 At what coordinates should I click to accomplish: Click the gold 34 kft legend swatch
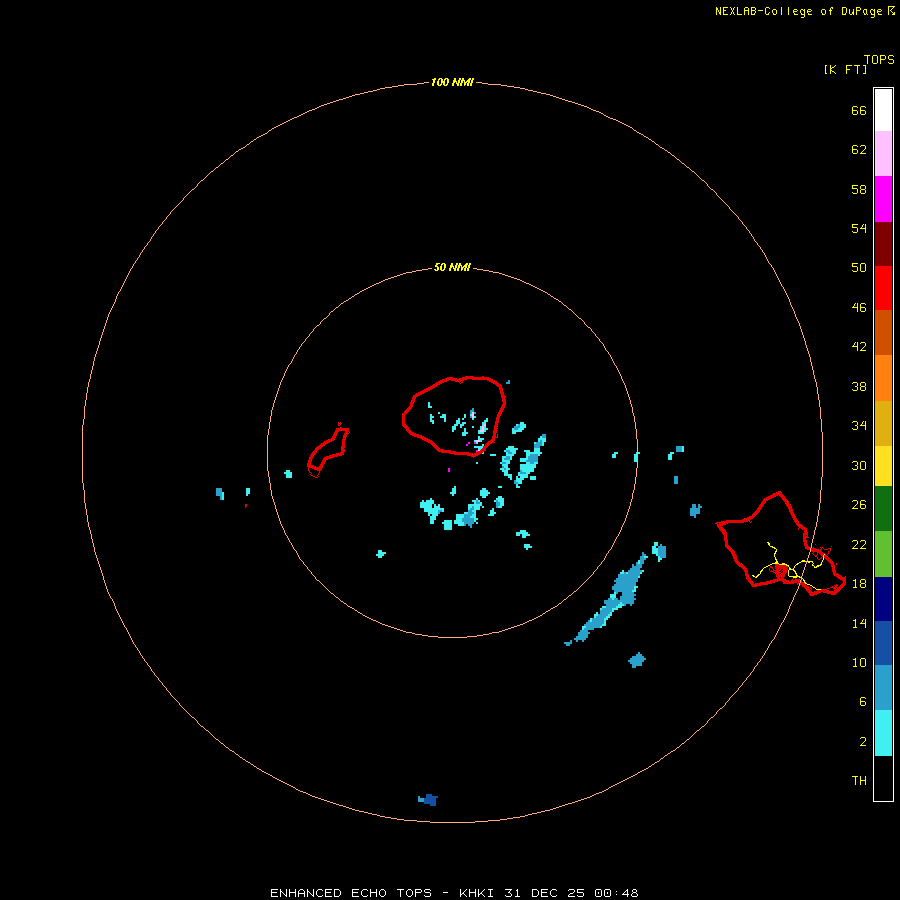pyautogui.click(x=883, y=423)
